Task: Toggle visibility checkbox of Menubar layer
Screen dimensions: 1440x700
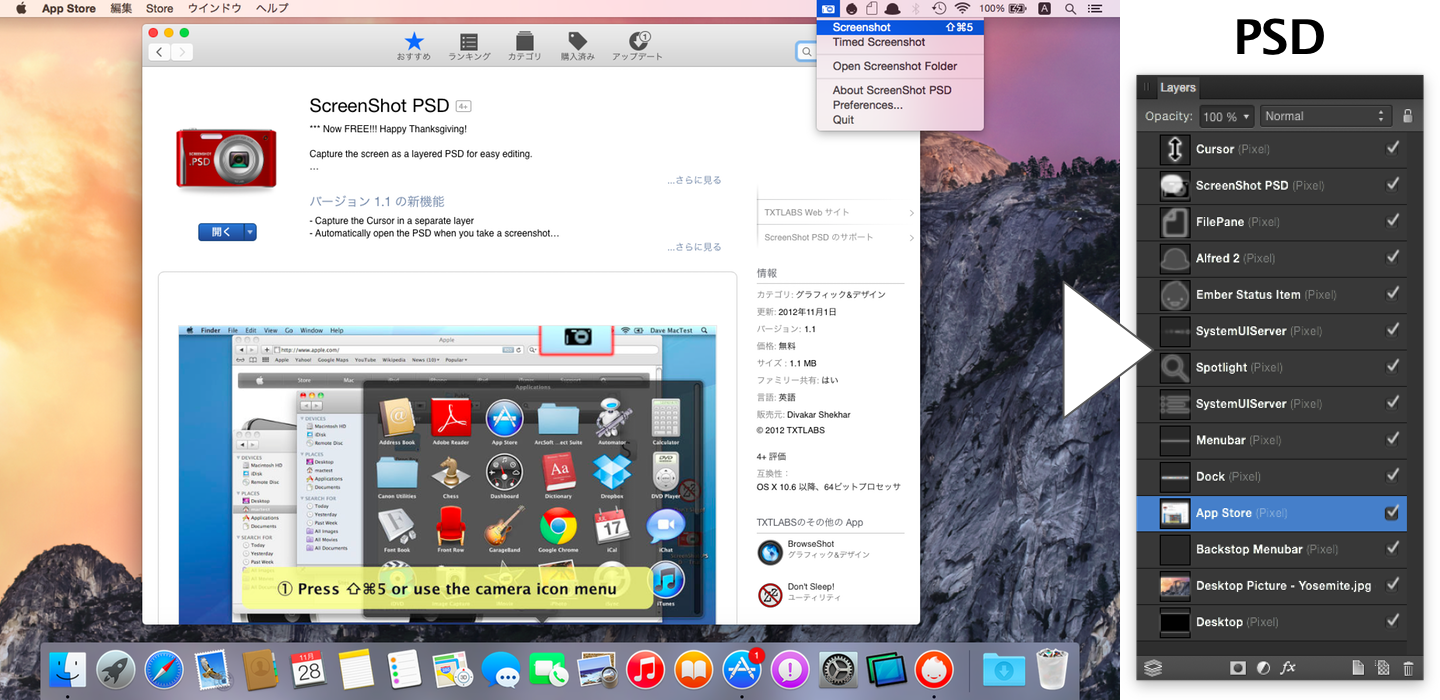Action: coord(1392,440)
